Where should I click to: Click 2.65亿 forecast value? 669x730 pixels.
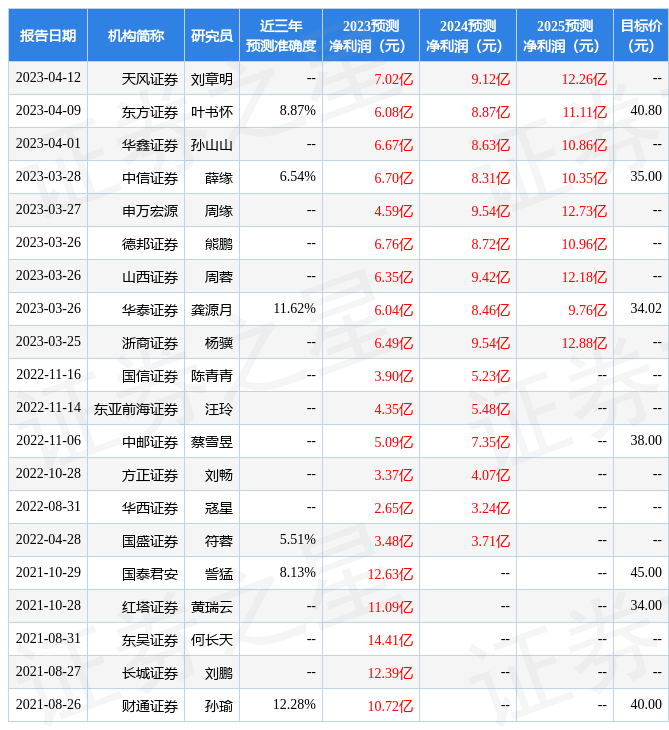(393, 508)
